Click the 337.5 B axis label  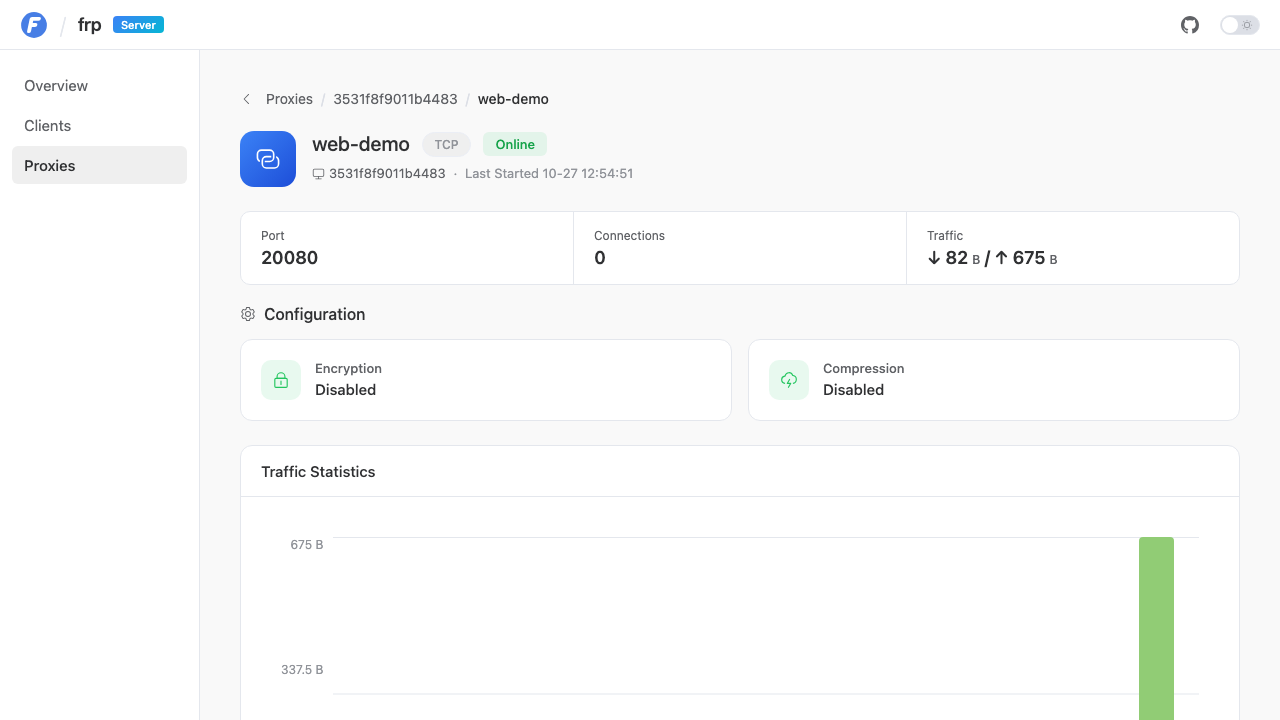(302, 670)
